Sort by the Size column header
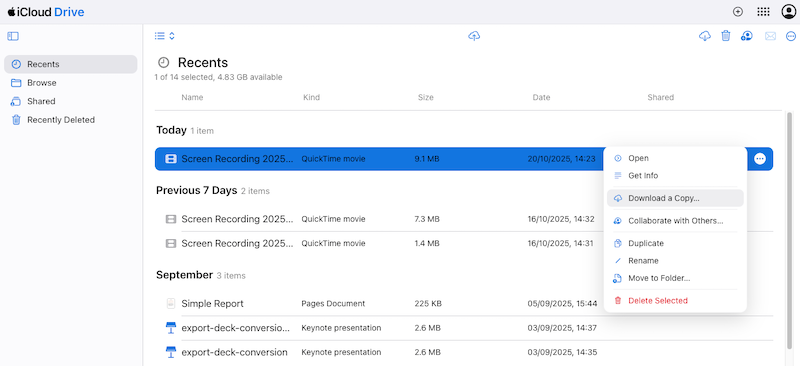 point(426,97)
